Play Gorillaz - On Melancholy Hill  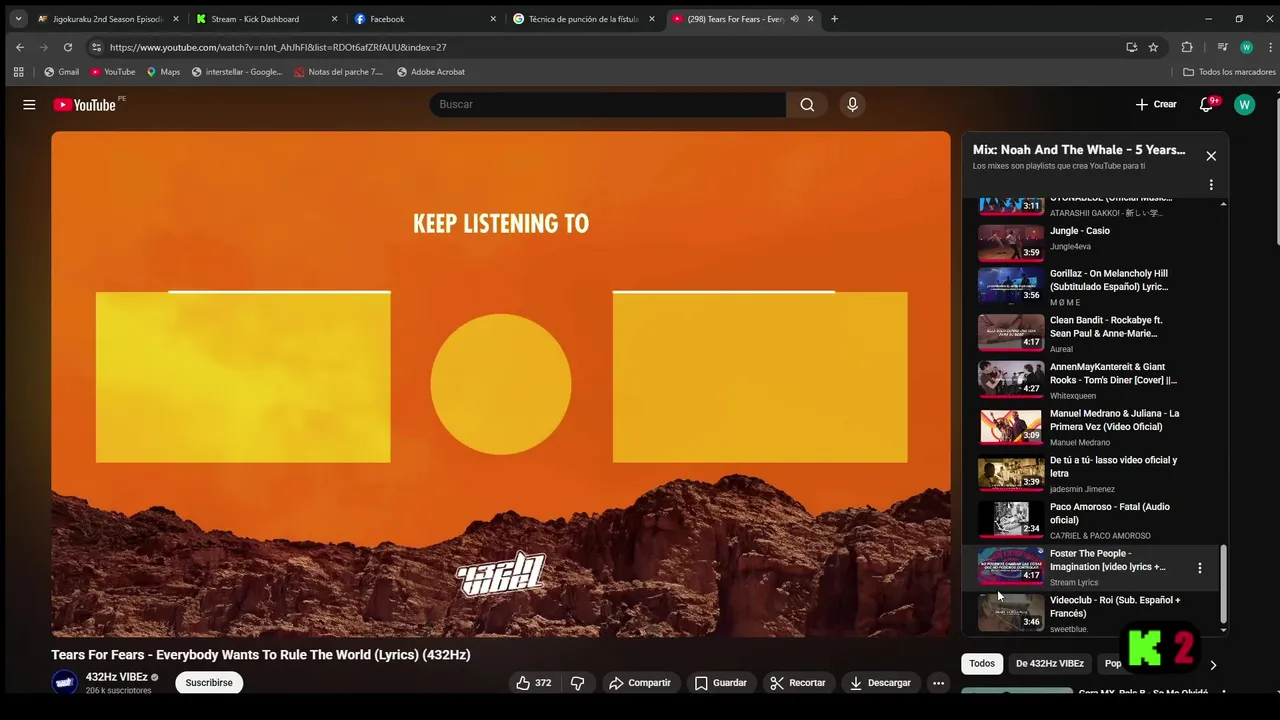(x=1091, y=286)
